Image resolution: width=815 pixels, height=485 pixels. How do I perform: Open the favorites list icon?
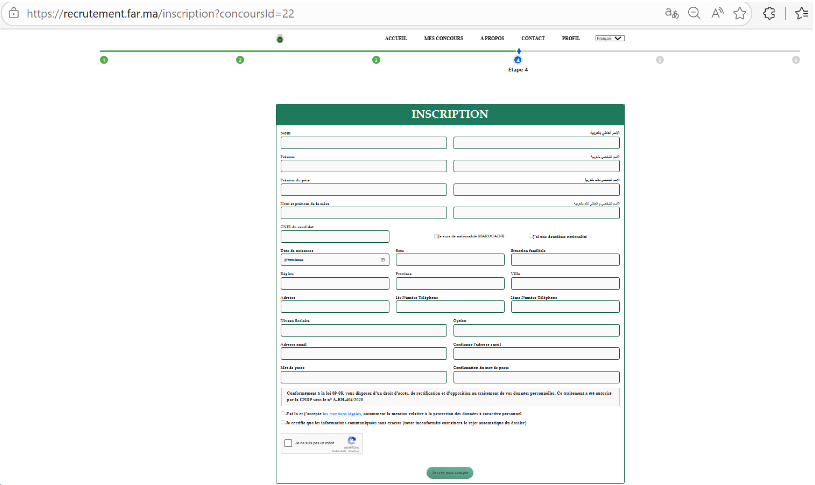point(801,14)
